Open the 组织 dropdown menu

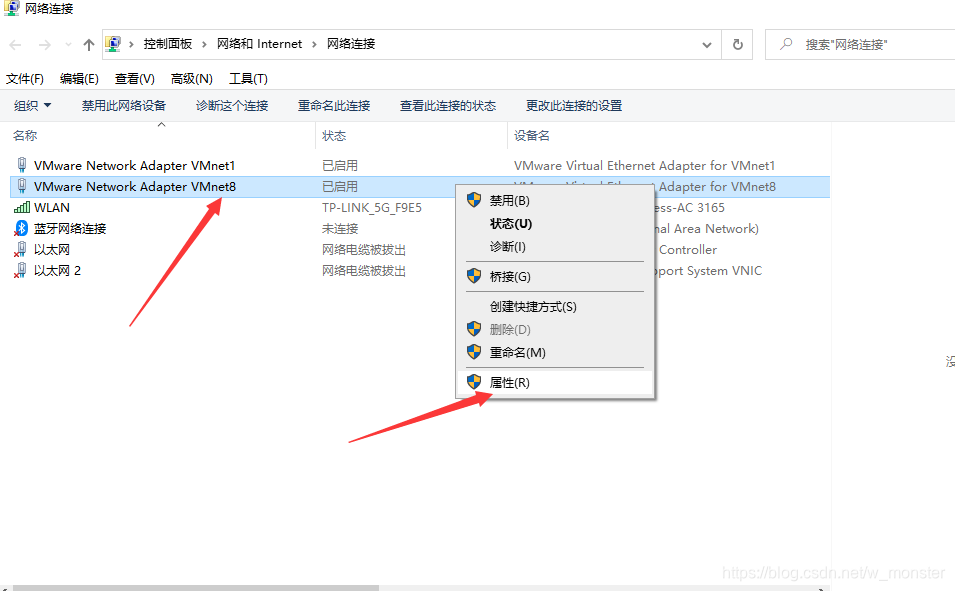click(x=32, y=105)
